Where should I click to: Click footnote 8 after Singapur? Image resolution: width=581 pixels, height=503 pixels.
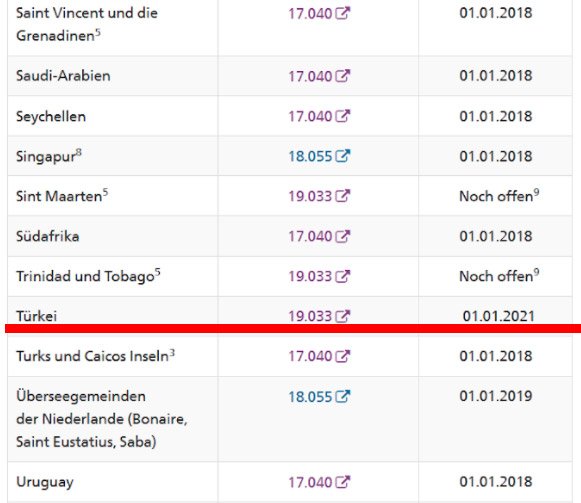79,152
